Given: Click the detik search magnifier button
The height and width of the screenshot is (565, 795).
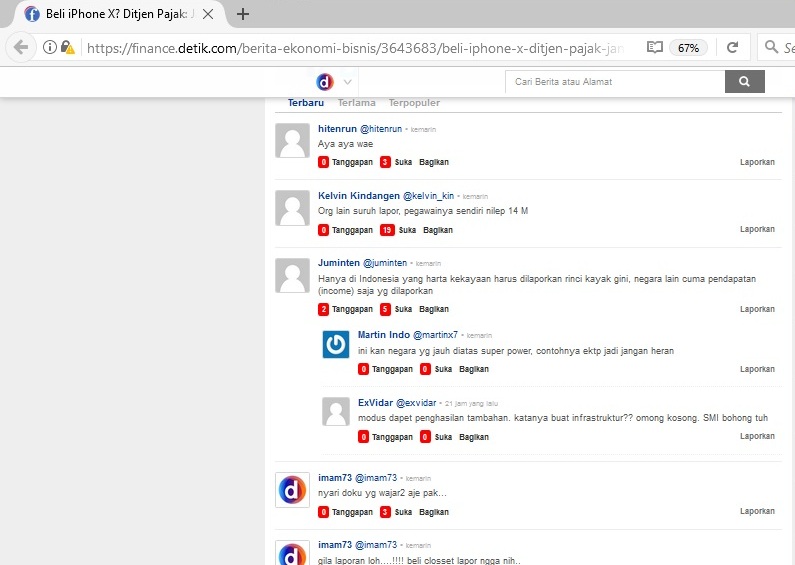Looking at the screenshot, I should click(744, 81).
